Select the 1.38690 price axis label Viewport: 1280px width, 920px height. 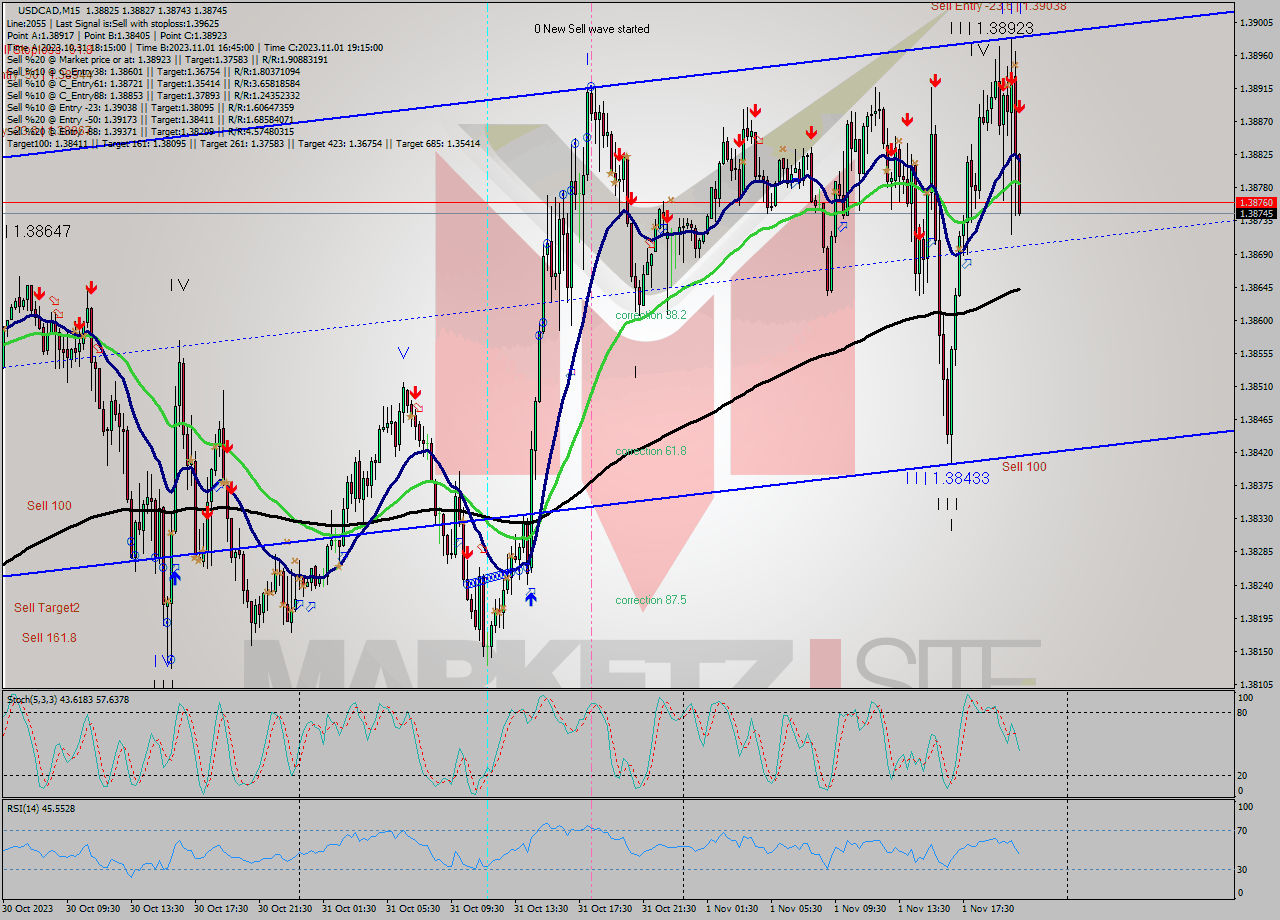coord(1256,255)
